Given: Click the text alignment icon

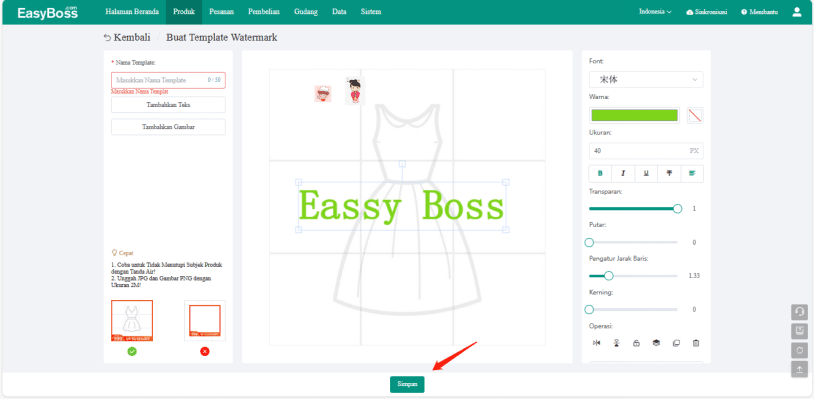Looking at the screenshot, I should [691, 174].
